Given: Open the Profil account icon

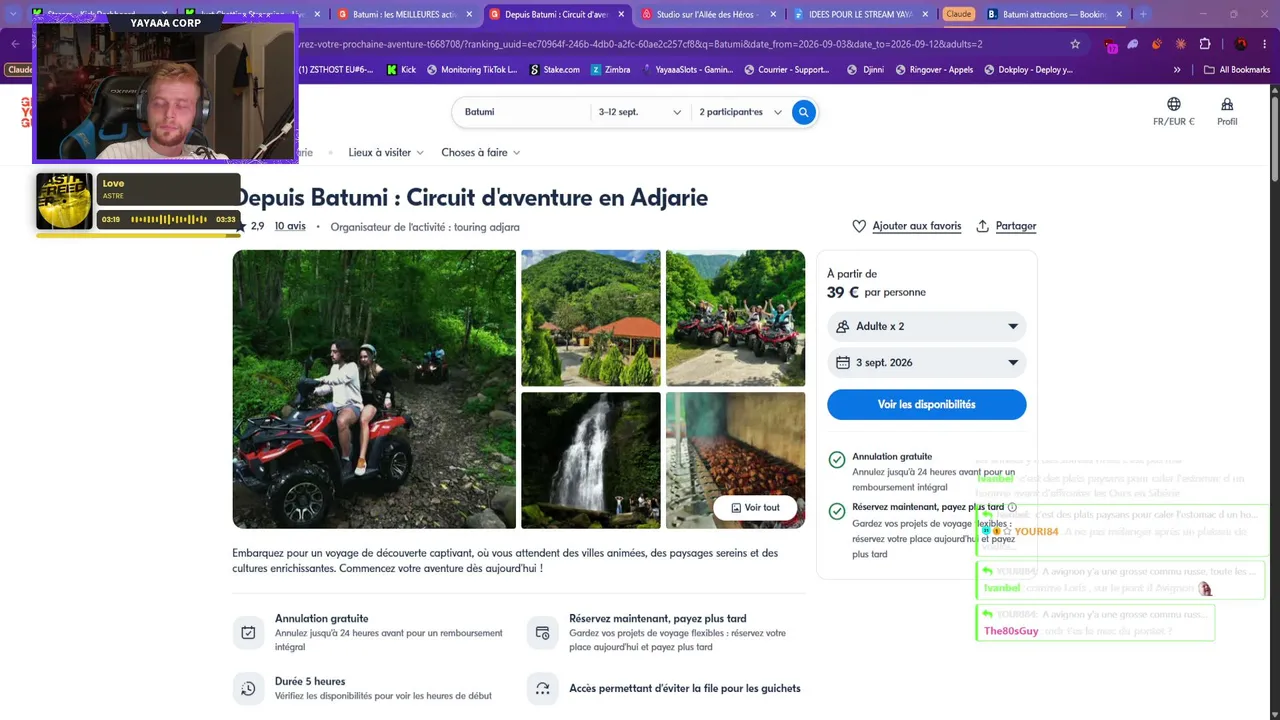Looking at the screenshot, I should tap(1227, 111).
